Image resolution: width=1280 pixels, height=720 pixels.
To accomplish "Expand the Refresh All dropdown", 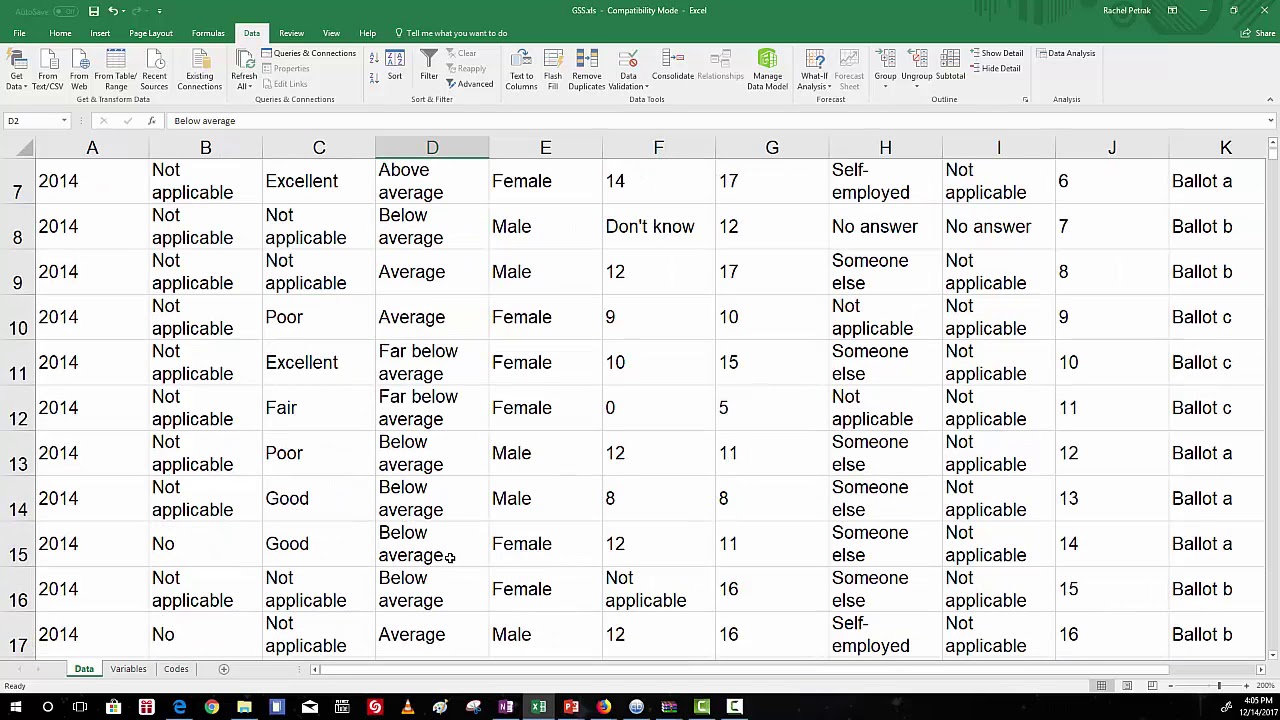I will click(244, 86).
